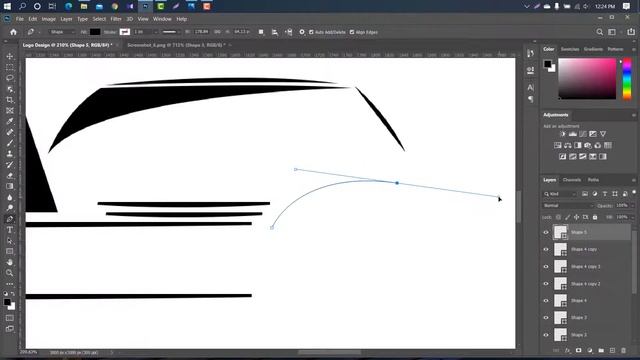This screenshot has height=360, width=640.
Task: Switch to the Channels tab
Action: [572, 180]
